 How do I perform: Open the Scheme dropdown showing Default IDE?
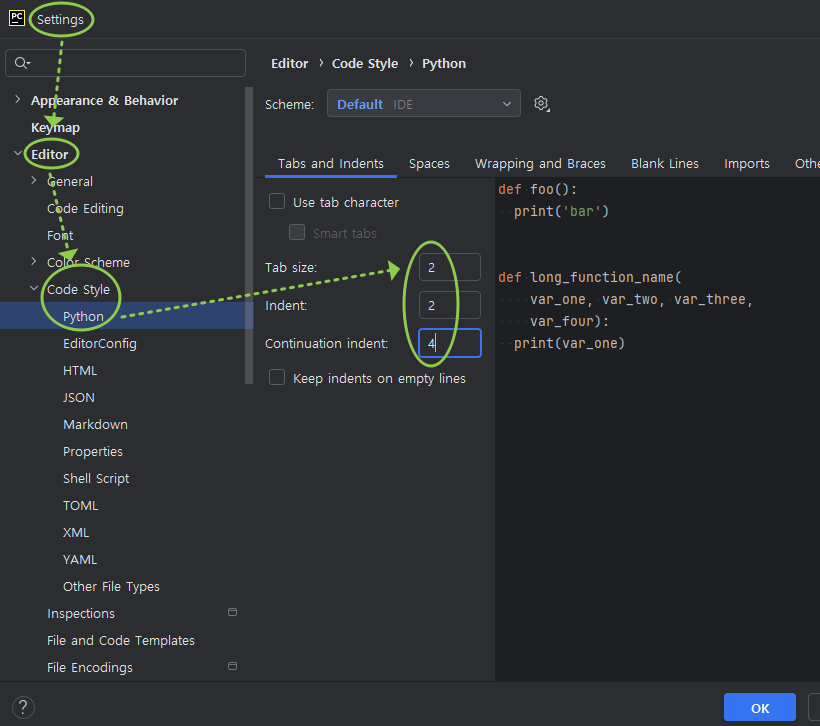pyautogui.click(x=424, y=104)
